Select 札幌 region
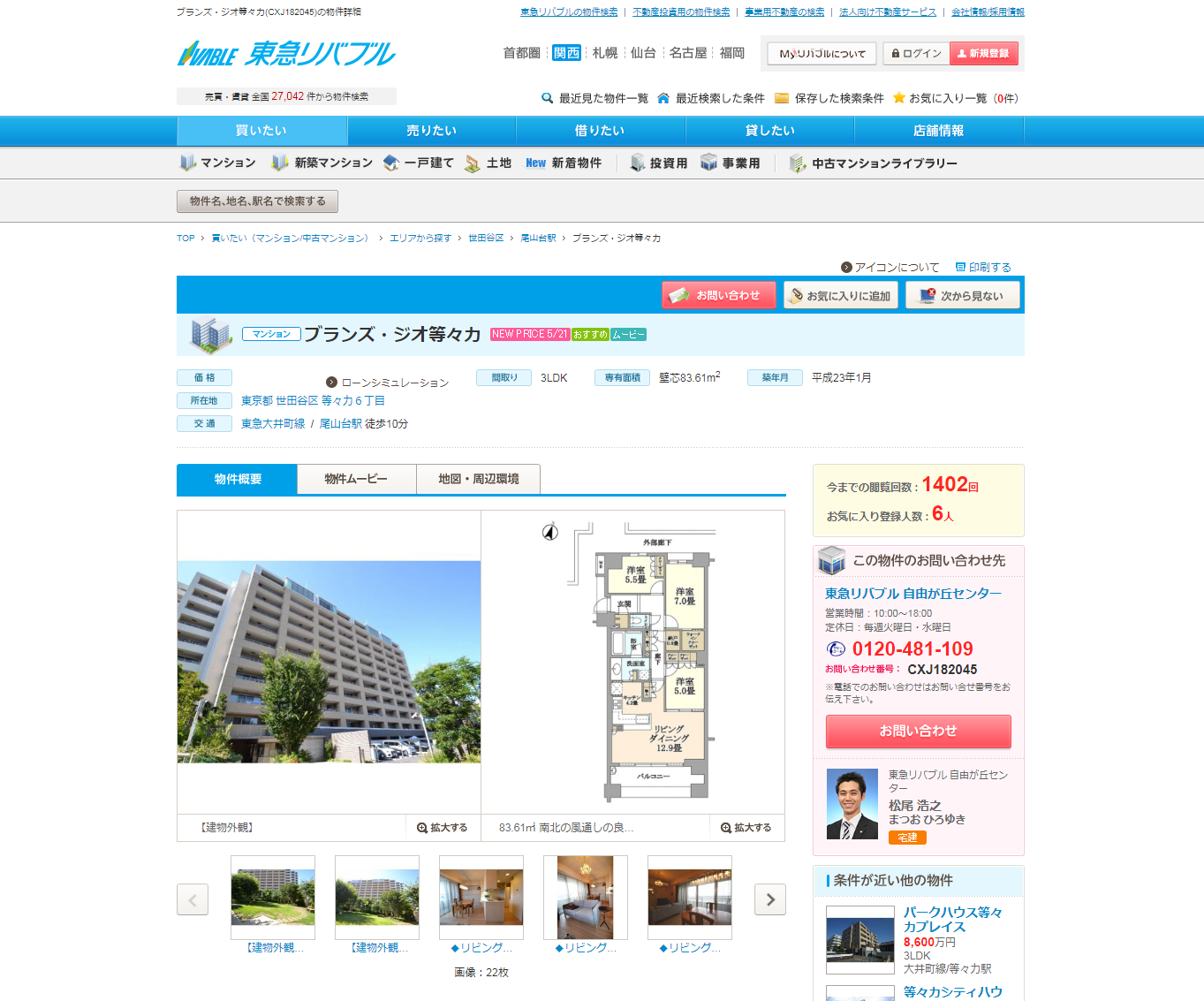This screenshot has height=1001, width=1204. point(605,53)
